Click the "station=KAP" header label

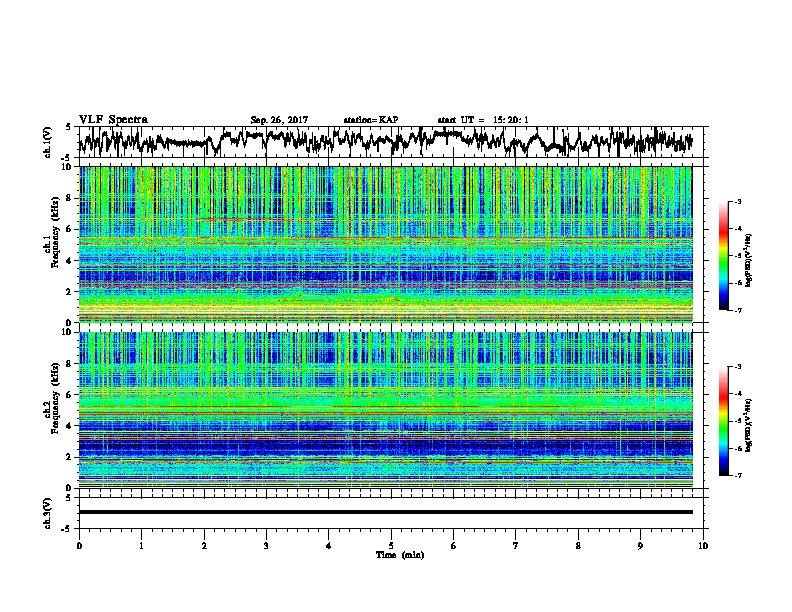371,120
